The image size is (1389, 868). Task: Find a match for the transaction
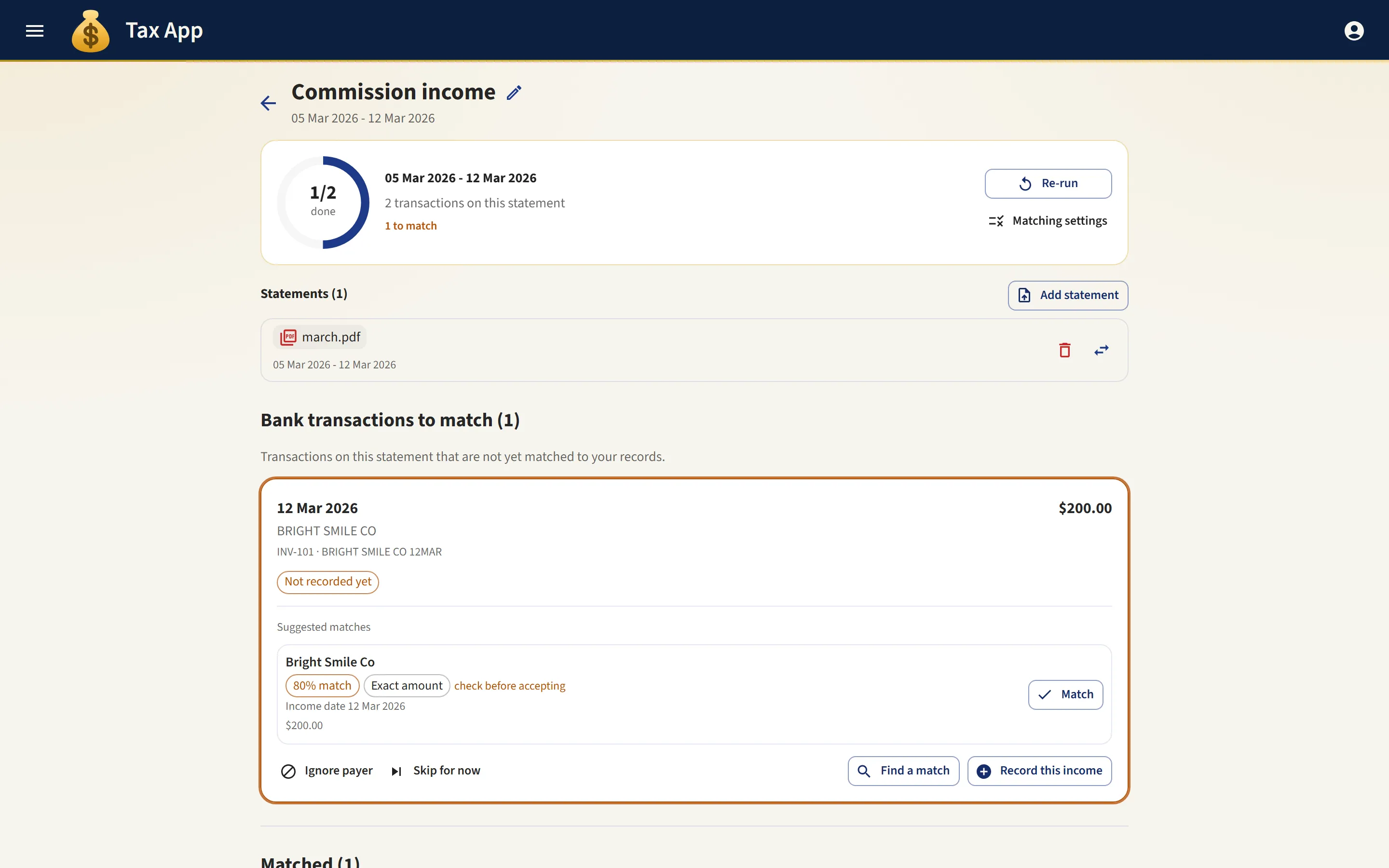[903, 771]
